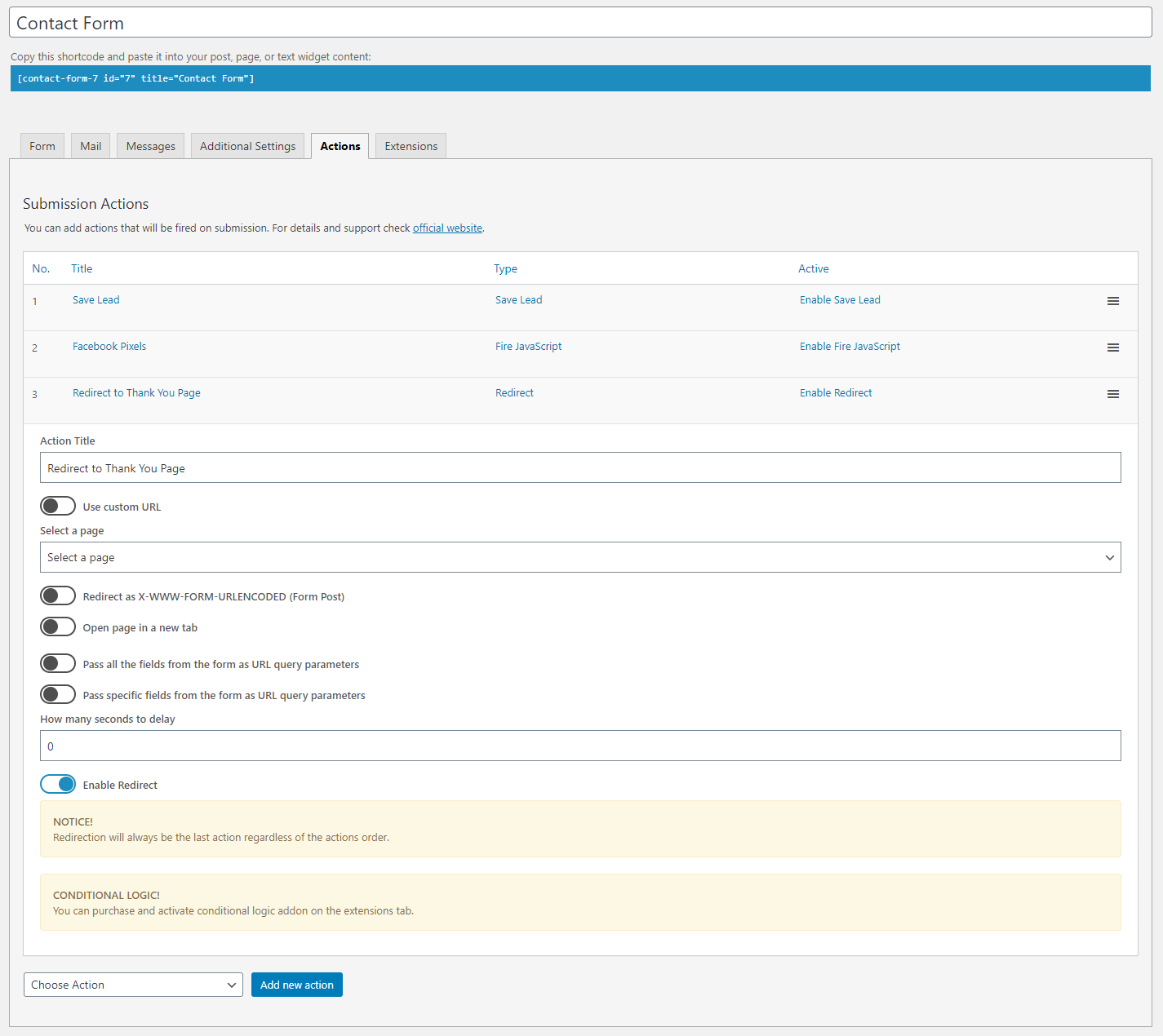Screen dimensions: 1163x1036
Task: Select the contact-form-7 shortcode text
Action: 135,78
